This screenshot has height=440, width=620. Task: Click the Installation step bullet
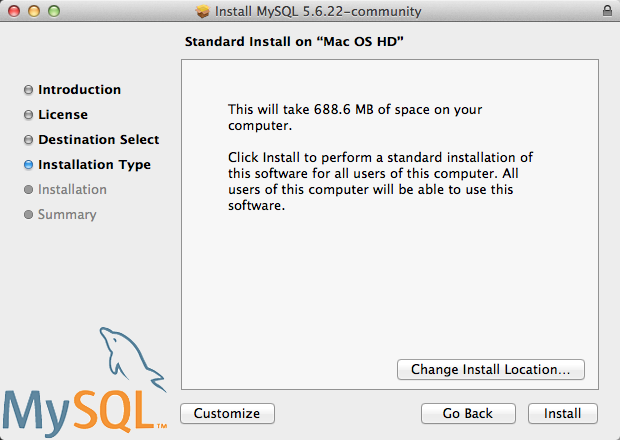tap(28, 189)
